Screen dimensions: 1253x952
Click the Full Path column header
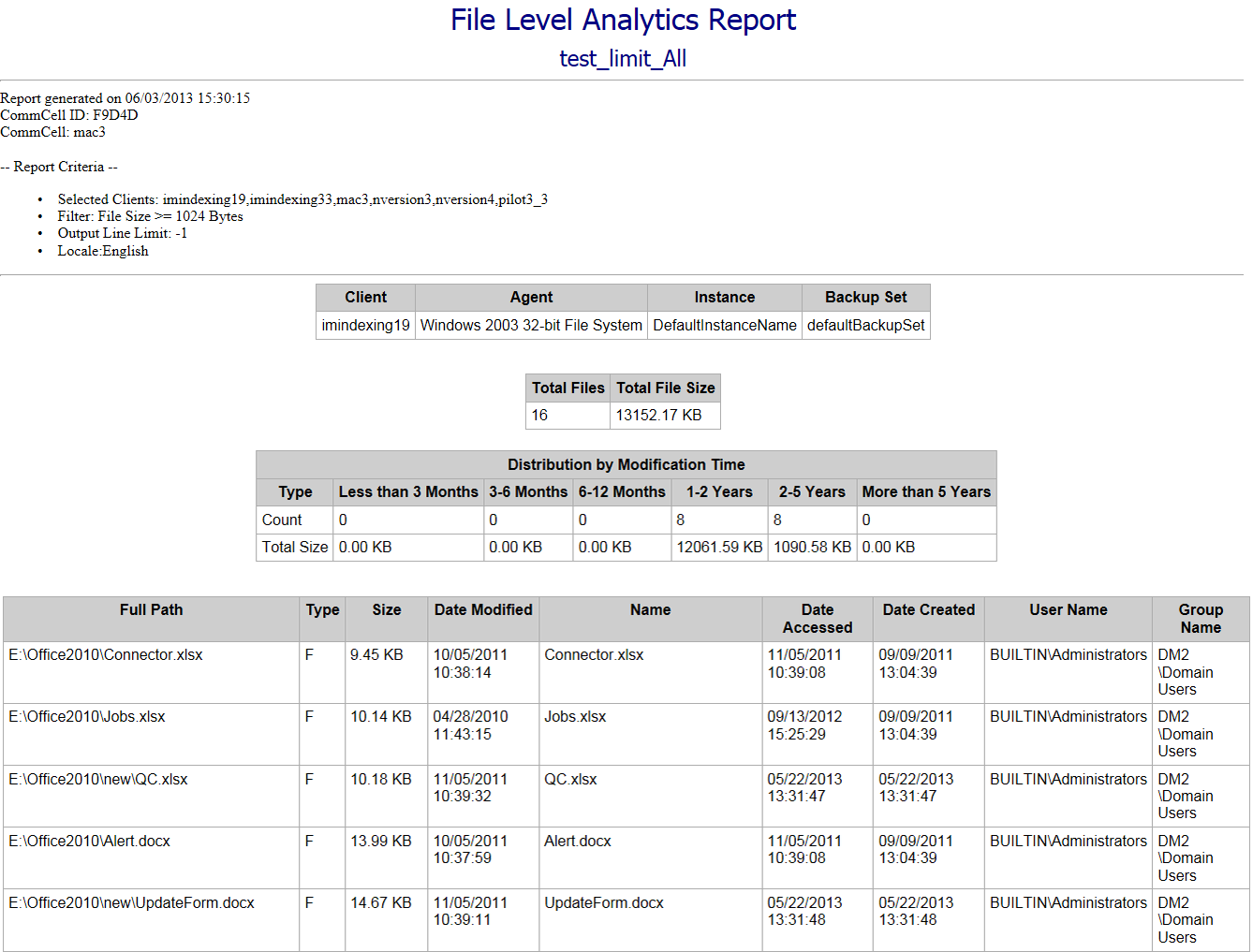pyautogui.click(x=151, y=610)
